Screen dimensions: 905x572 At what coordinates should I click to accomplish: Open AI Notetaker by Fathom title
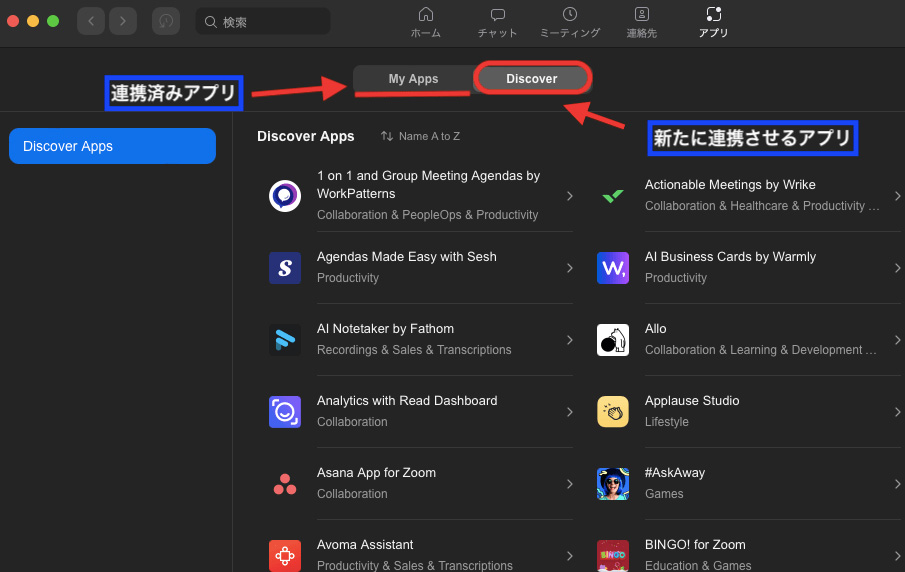pyautogui.click(x=385, y=328)
